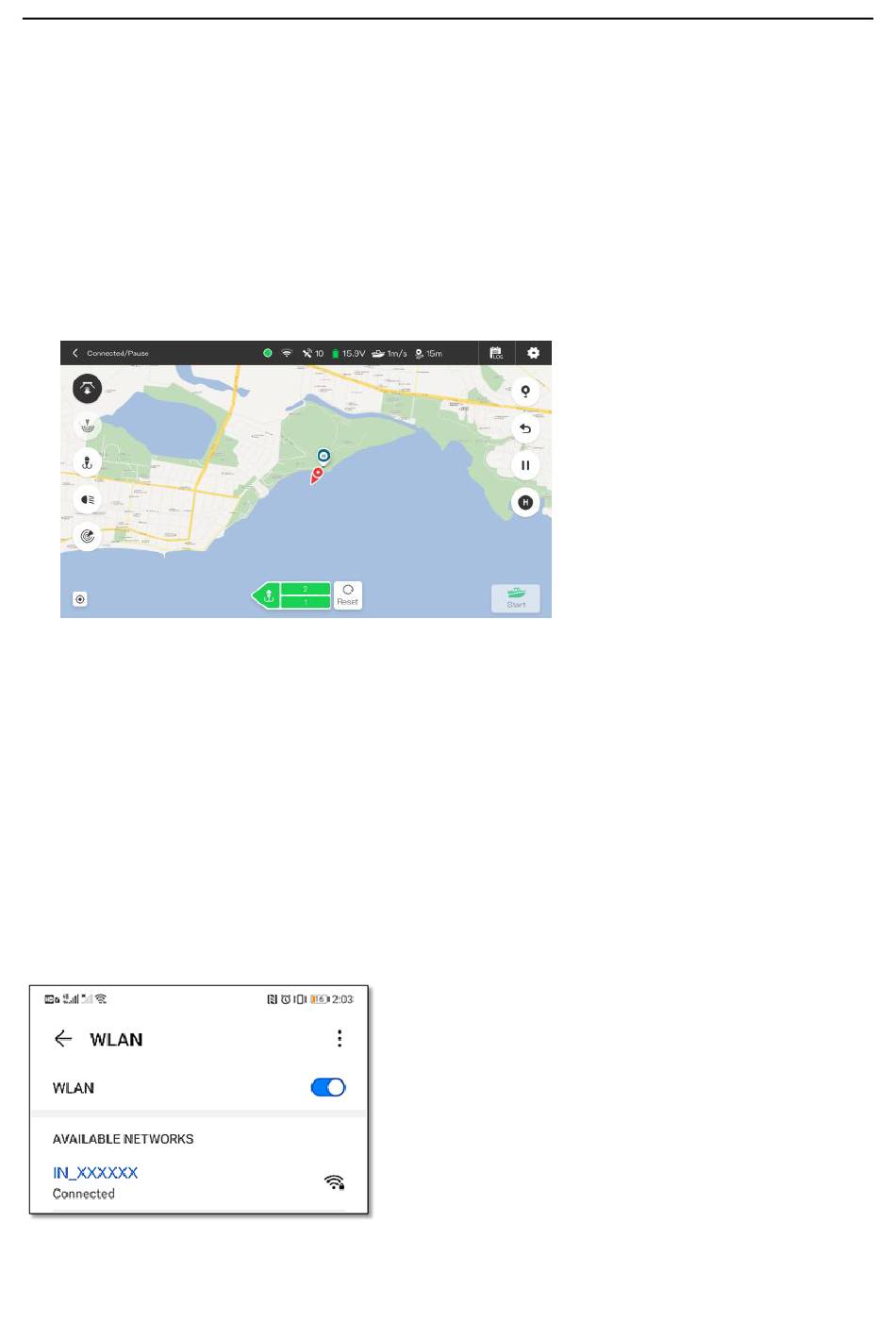Open the radar route icon
This screenshot has width=896, height=1323.
(x=88, y=536)
